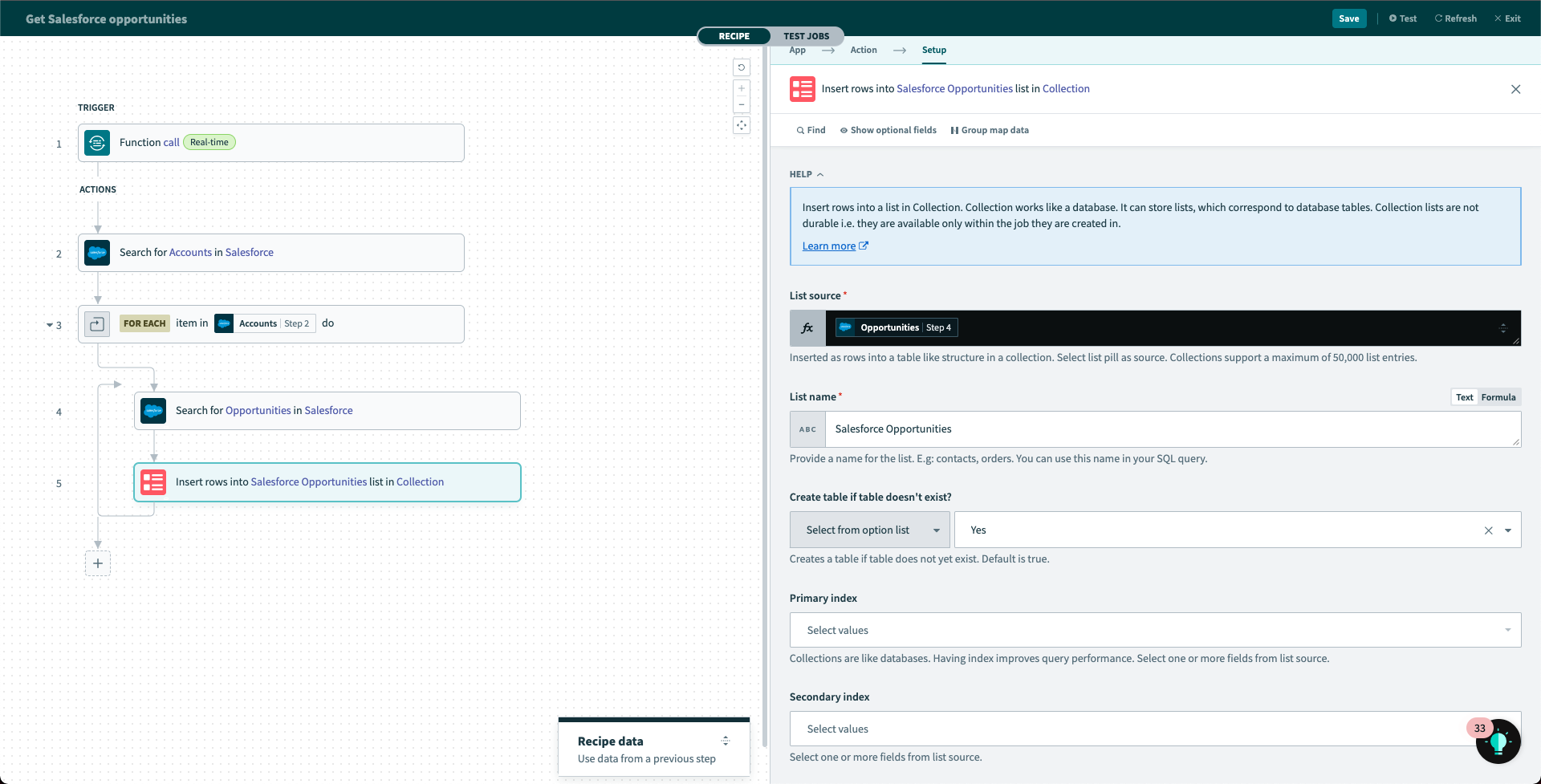Switch List name to Formula mode
This screenshot has width=1541, height=784.
click(1498, 397)
